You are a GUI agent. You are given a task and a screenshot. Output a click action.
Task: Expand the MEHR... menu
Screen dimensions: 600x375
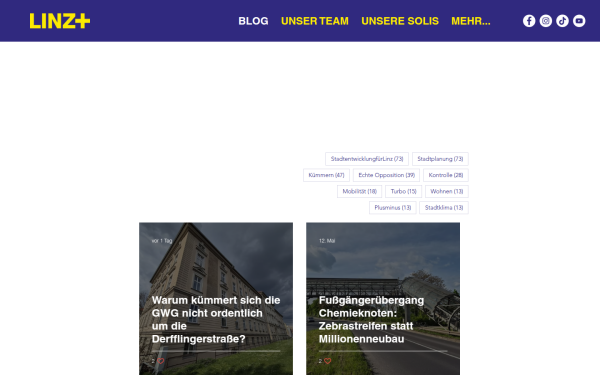click(x=471, y=21)
